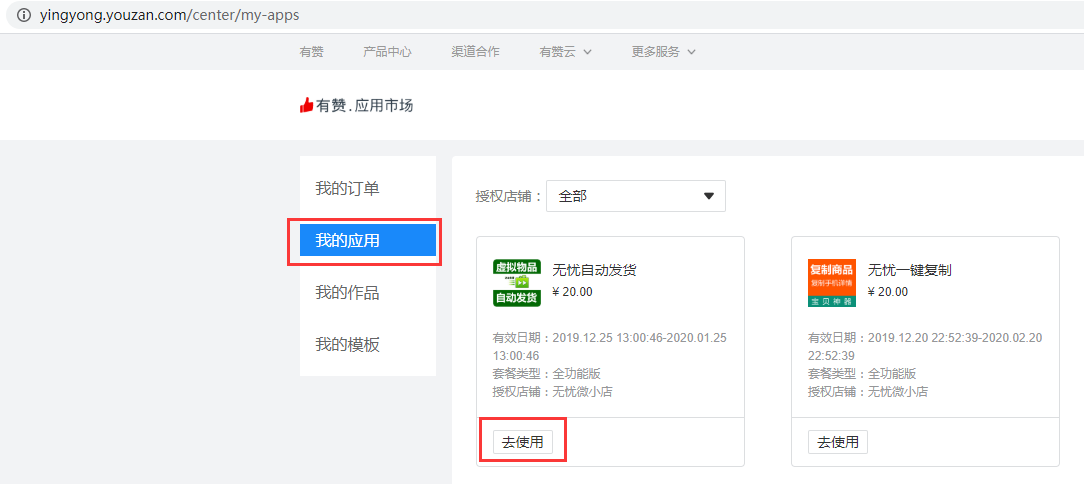This screenshot has width=1084, height=484.
Task: Expand the 更多服务 menu
Action: (x=663, y=52)
